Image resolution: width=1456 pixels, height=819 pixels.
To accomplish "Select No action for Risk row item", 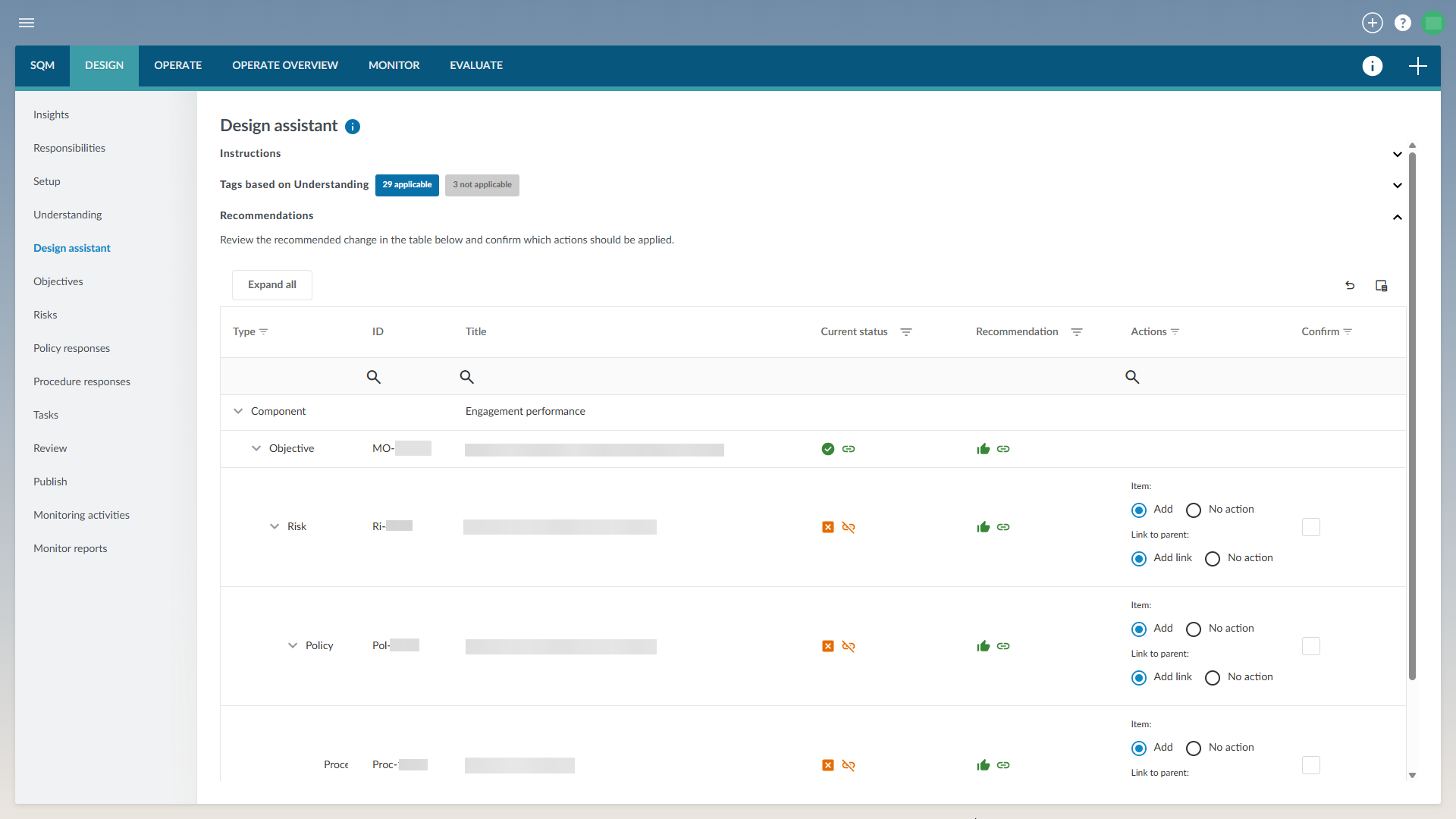I will click(1193, 510).
